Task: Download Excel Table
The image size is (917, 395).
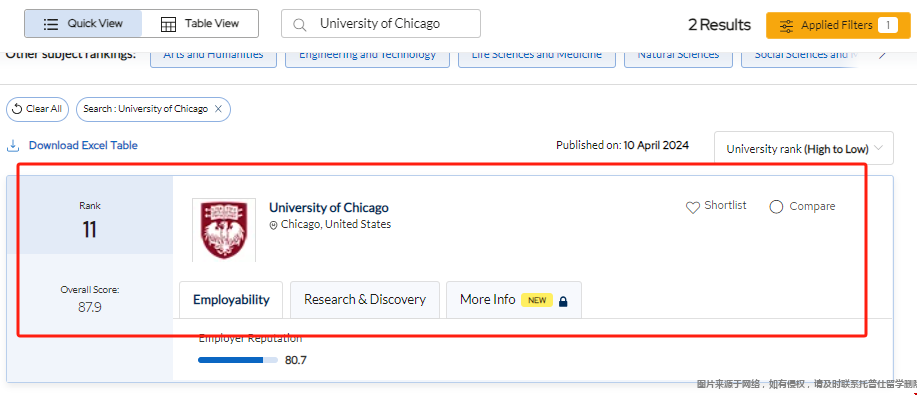Action: [83, 145]
